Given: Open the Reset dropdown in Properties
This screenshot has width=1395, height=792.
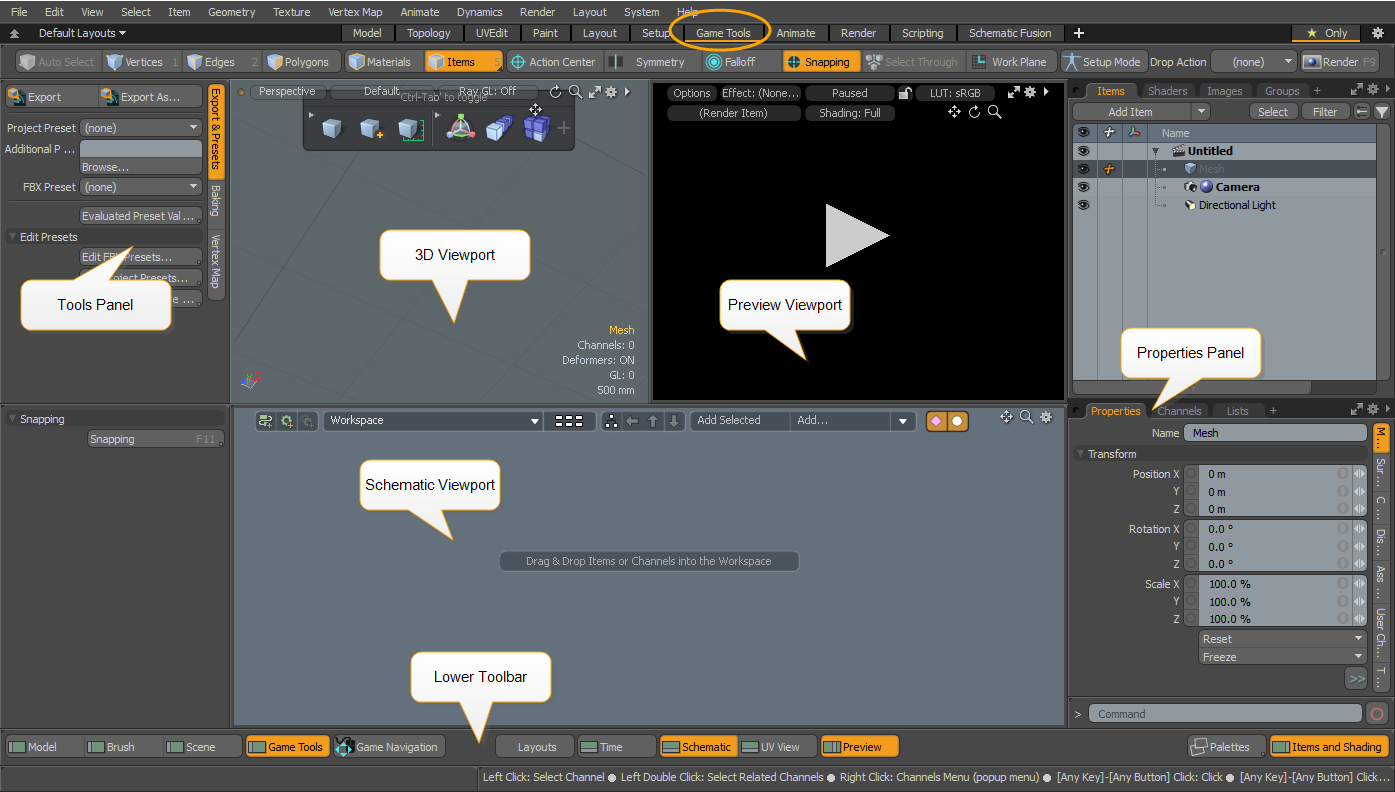Looking at the screenshot, I should [1282, 639].
